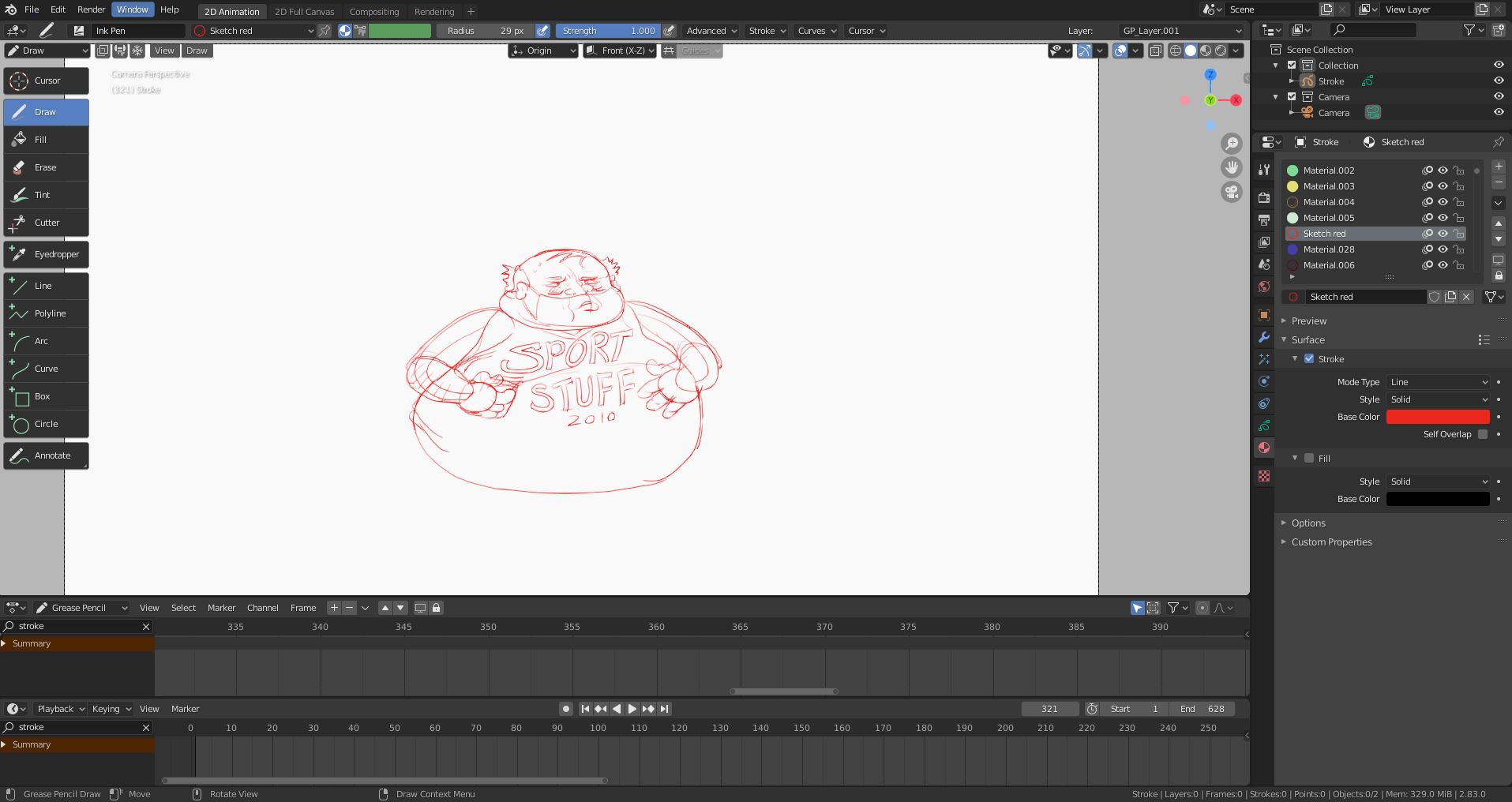This screenshot has height=802, width=1512.
Task: Open the Render menu
Action: (x=91, y=9)
